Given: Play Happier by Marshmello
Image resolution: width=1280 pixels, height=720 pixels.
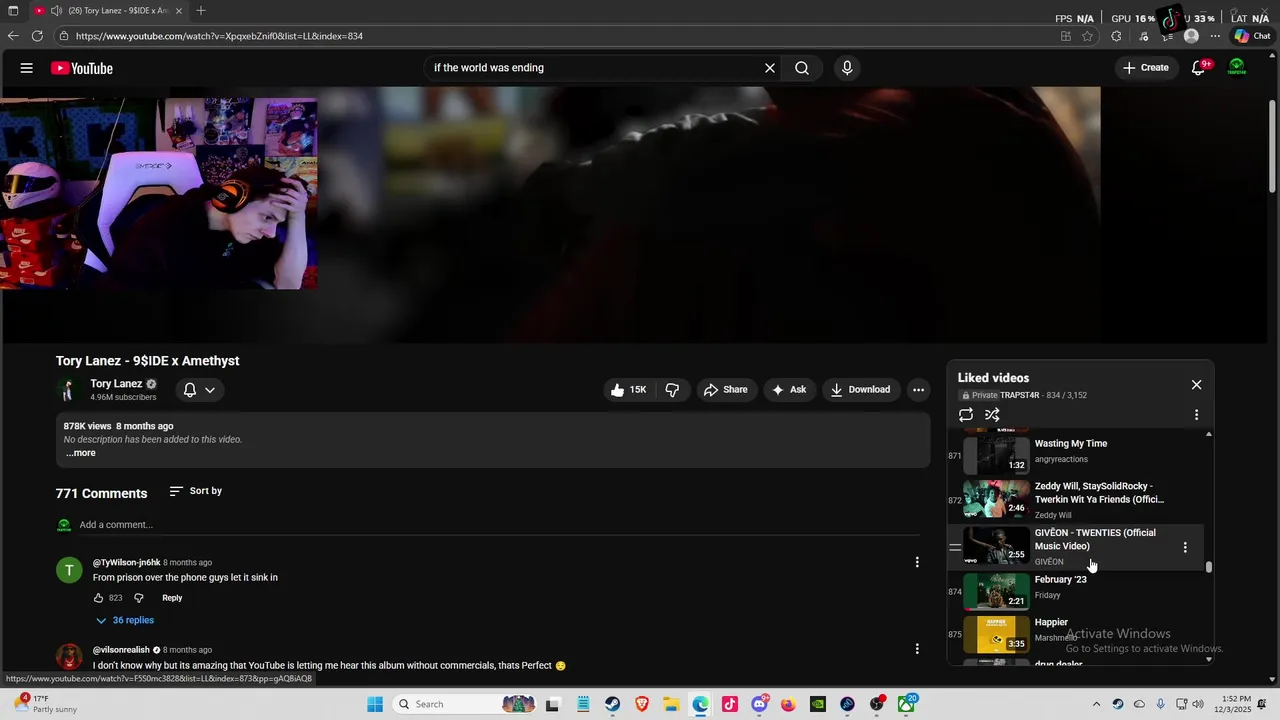Looking at the screenshot, I should click(x=1075, y=633).
